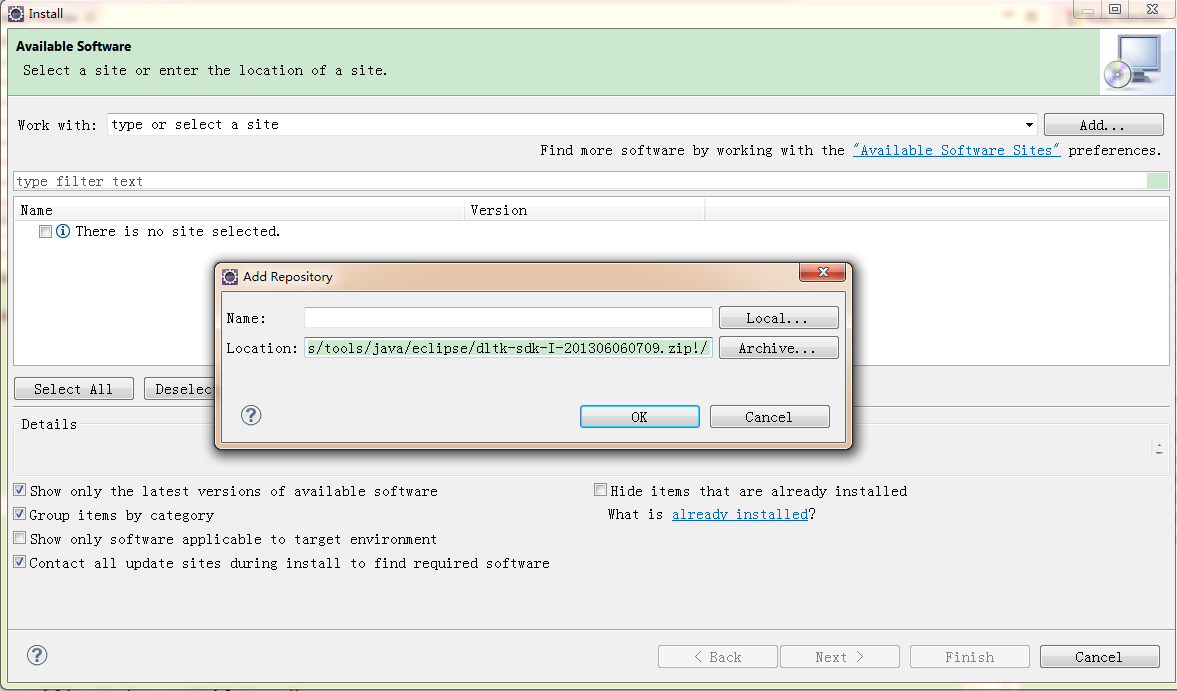Image resolution: width=1177 pixels, height=691 pixels.
Task: Close the Install window
Action: pyautogui.click(x=1152, y=9)
